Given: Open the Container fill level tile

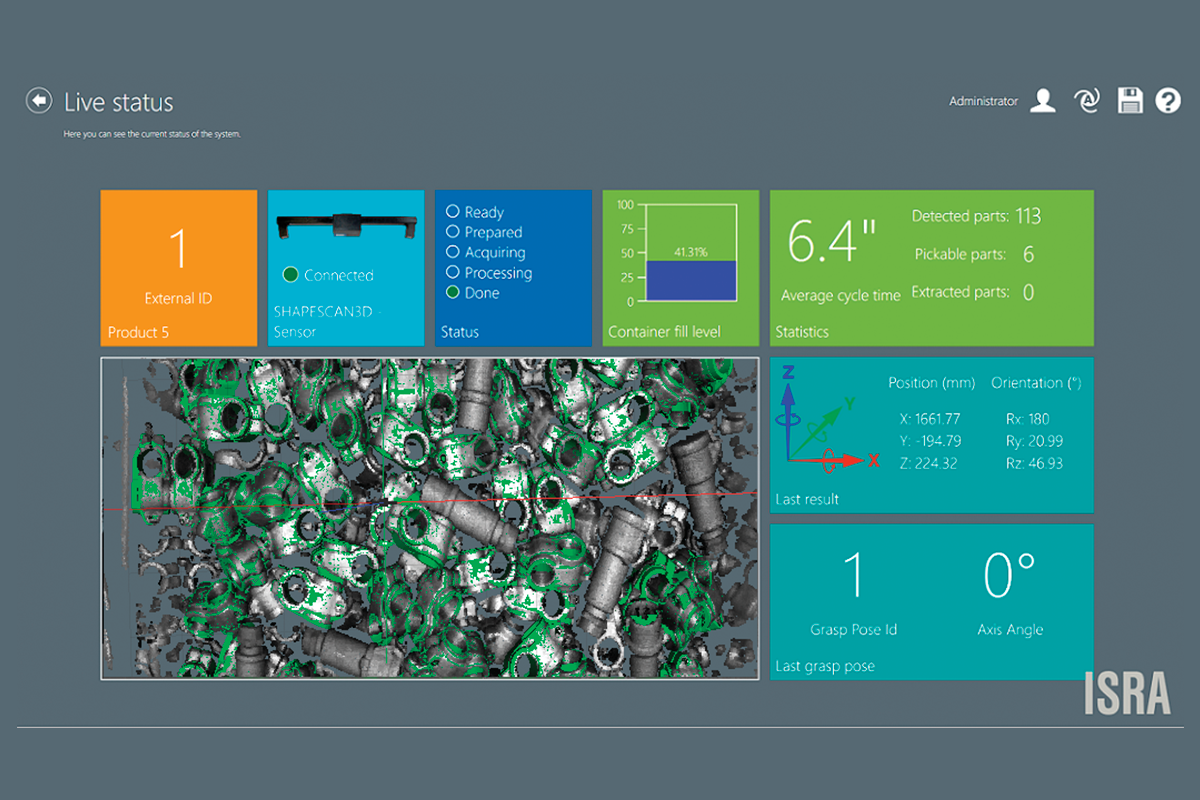Looking at the screenshot, I should coord(680,268).
